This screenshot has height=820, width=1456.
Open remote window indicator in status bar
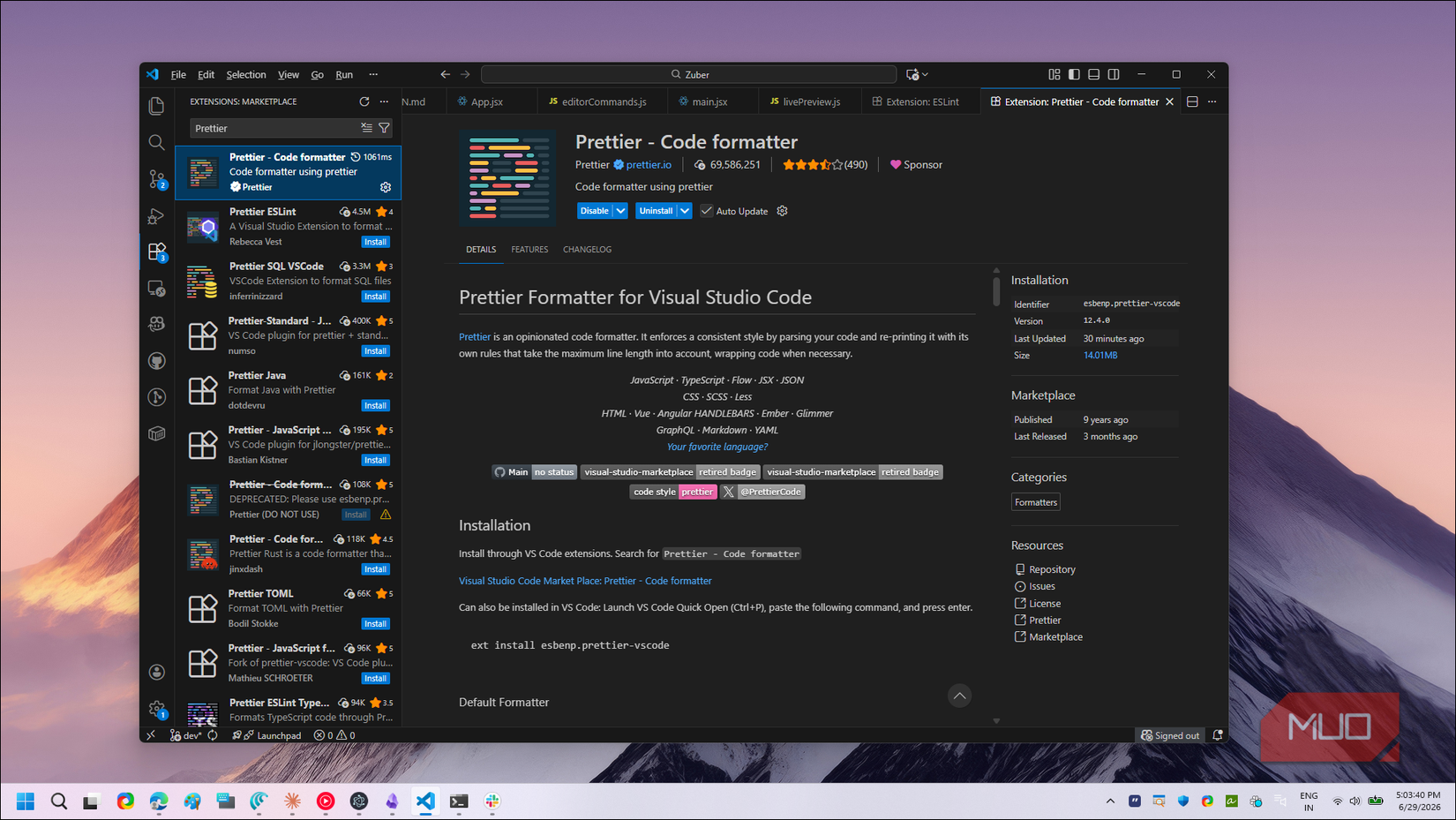(151, 734)
